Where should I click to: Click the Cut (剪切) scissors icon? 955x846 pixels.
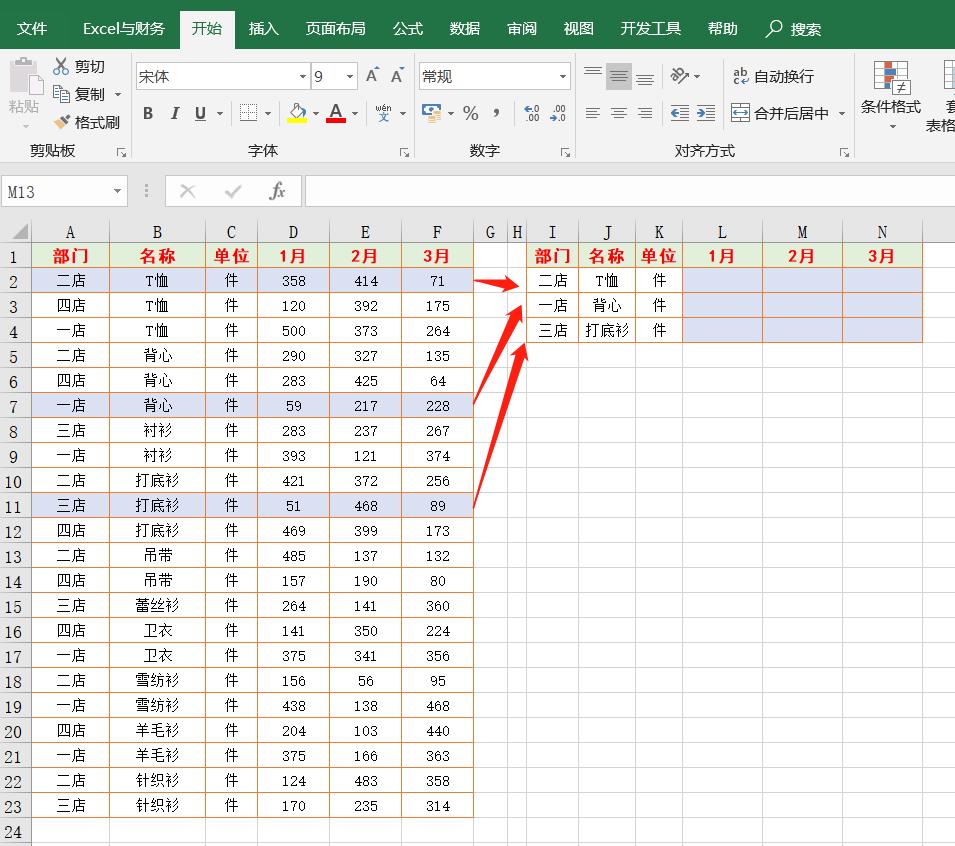61,66
